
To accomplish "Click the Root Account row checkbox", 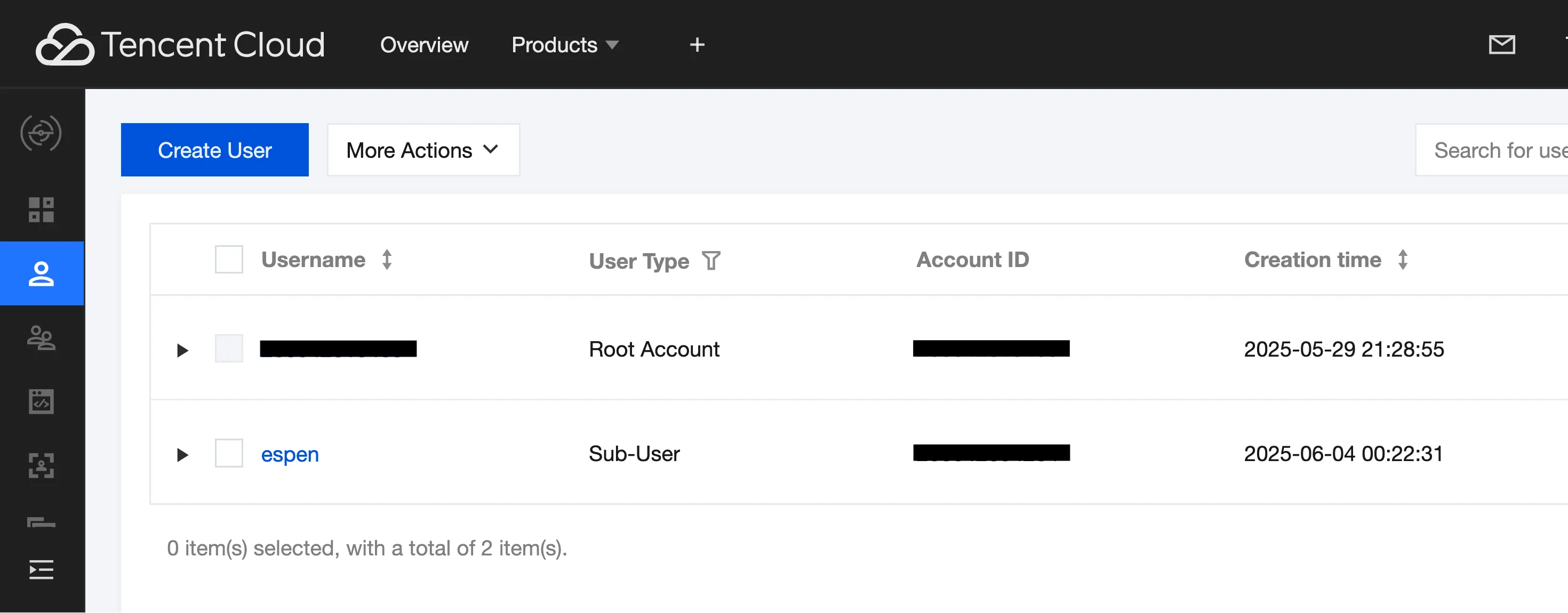I will [x=229, y=349].
